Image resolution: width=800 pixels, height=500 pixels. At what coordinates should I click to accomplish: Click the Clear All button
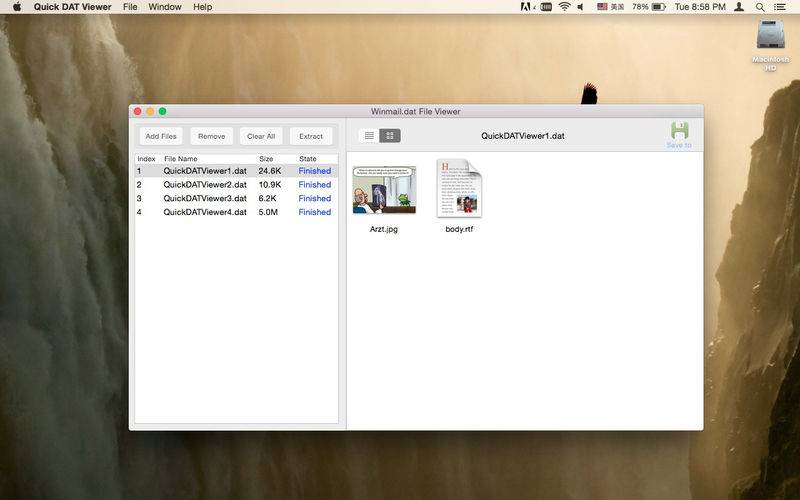[261, 136]
